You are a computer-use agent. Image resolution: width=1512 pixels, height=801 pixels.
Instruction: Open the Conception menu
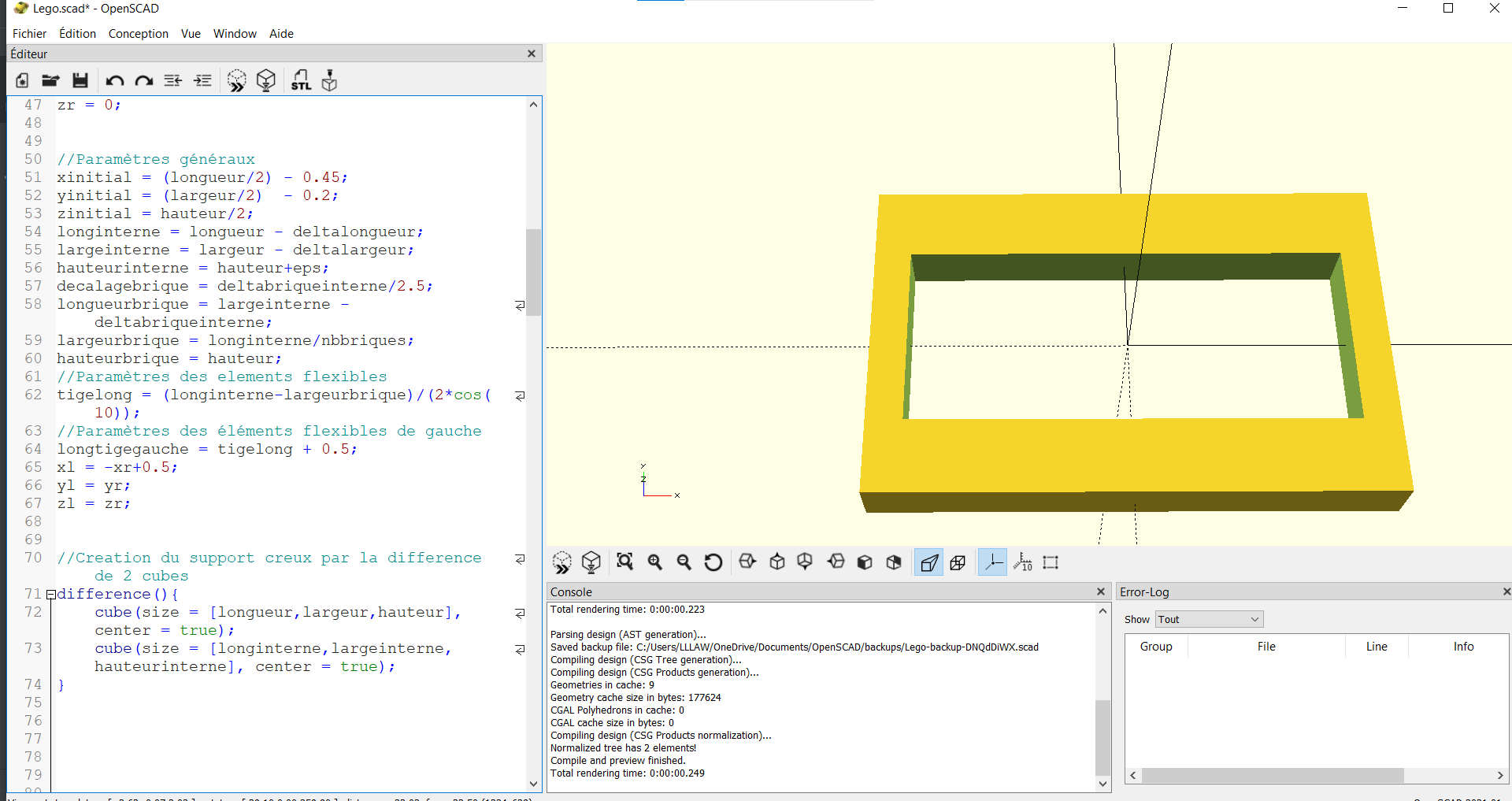click(139, 33)
